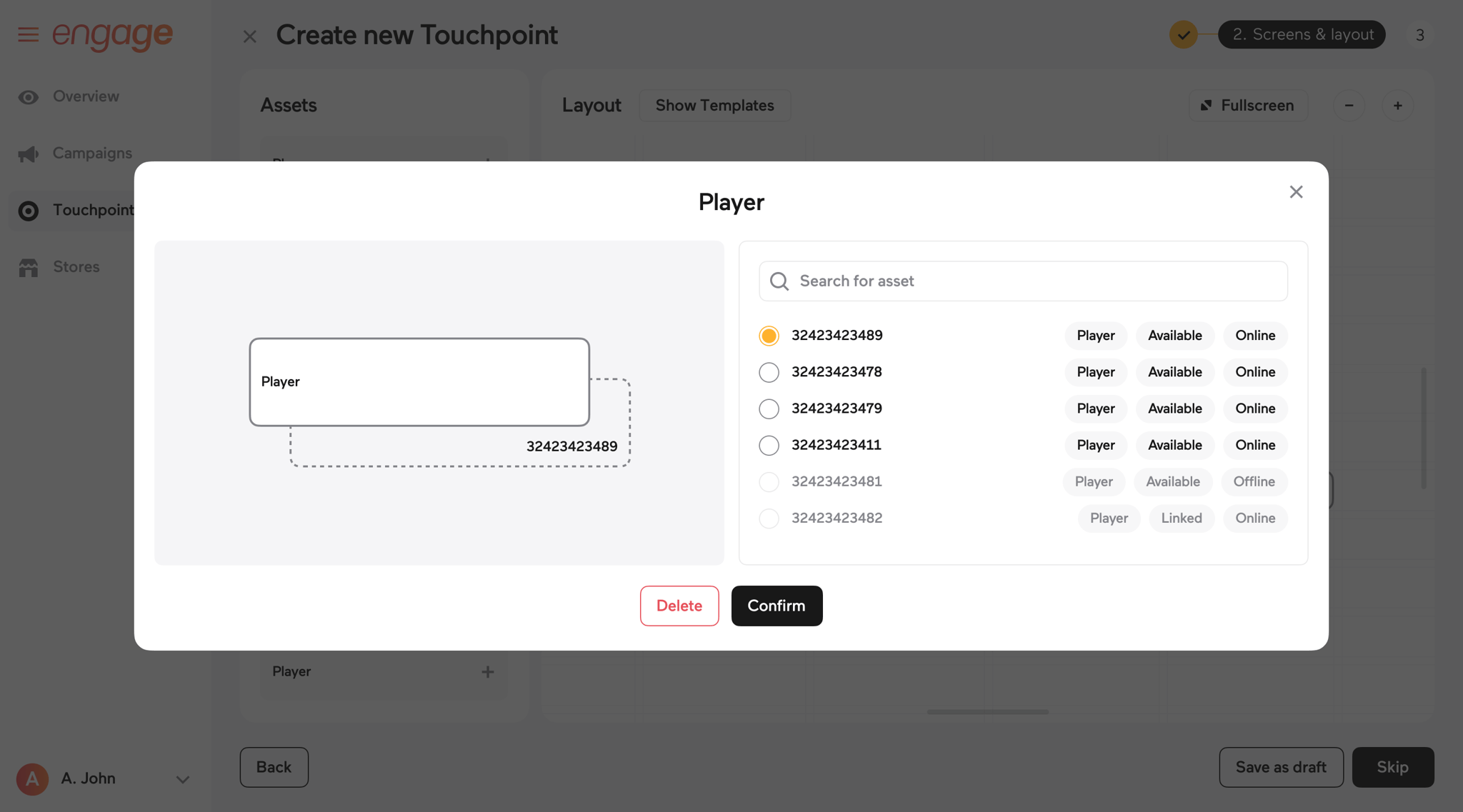Click Show Templates button

tap(714, 105)
